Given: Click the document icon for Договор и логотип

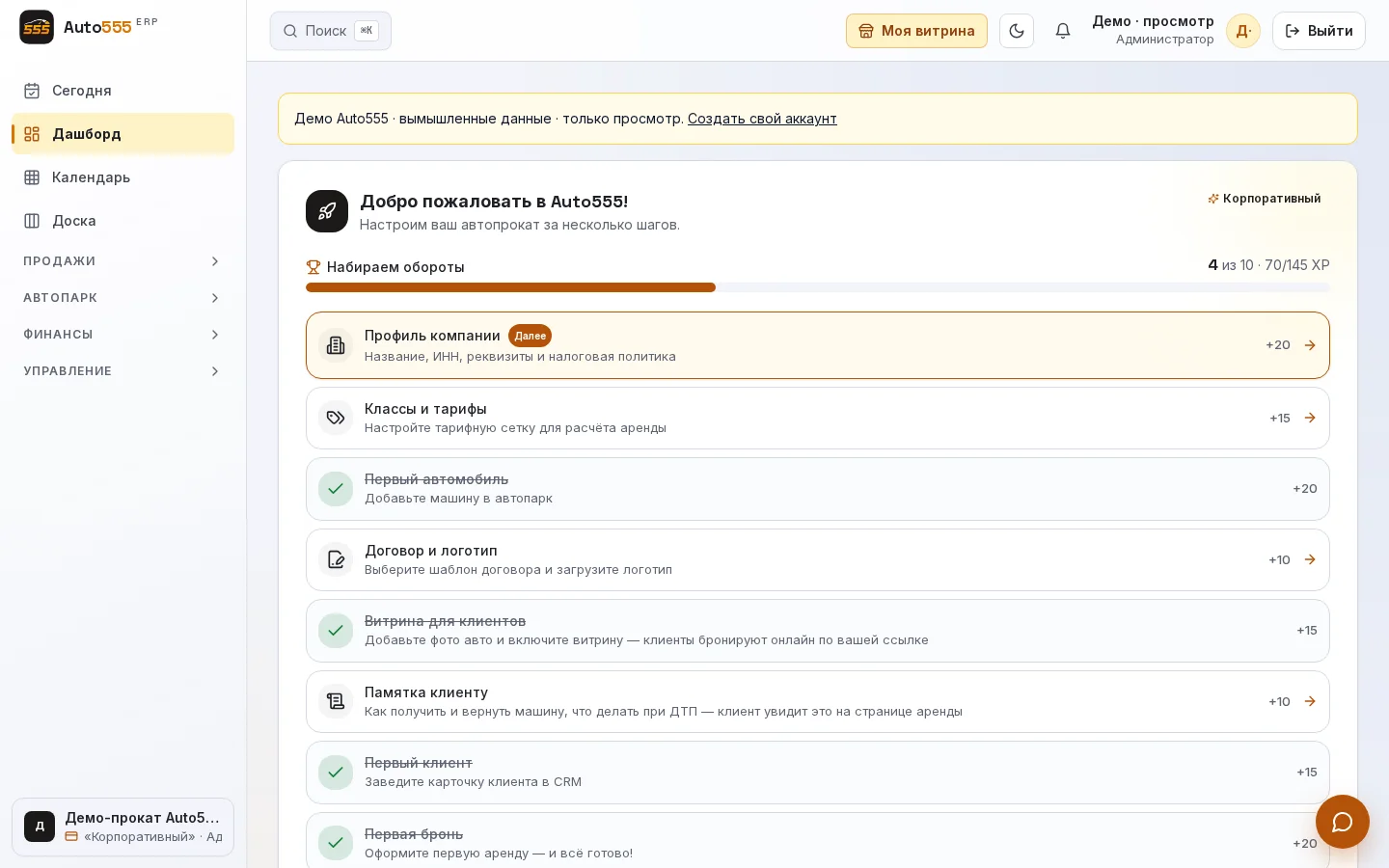Looking at the screenshot, I should point(336,559).
